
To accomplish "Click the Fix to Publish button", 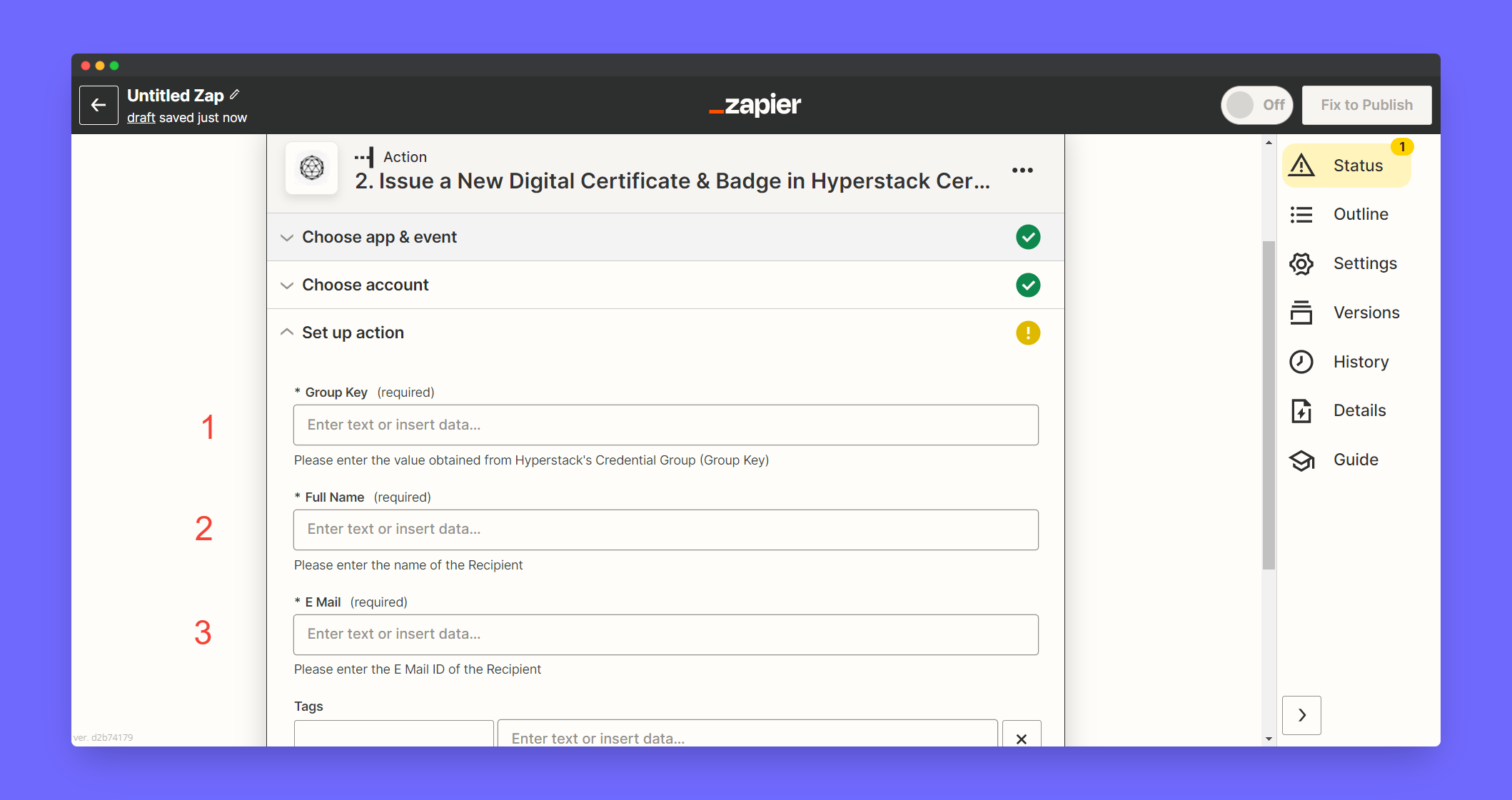I will [1366, 106].
